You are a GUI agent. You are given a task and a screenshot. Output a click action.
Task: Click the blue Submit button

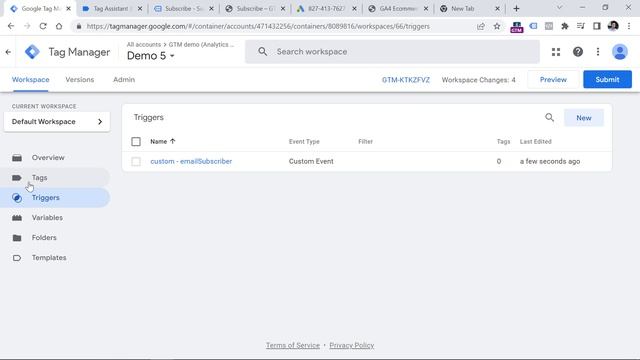tap(607, 80)
